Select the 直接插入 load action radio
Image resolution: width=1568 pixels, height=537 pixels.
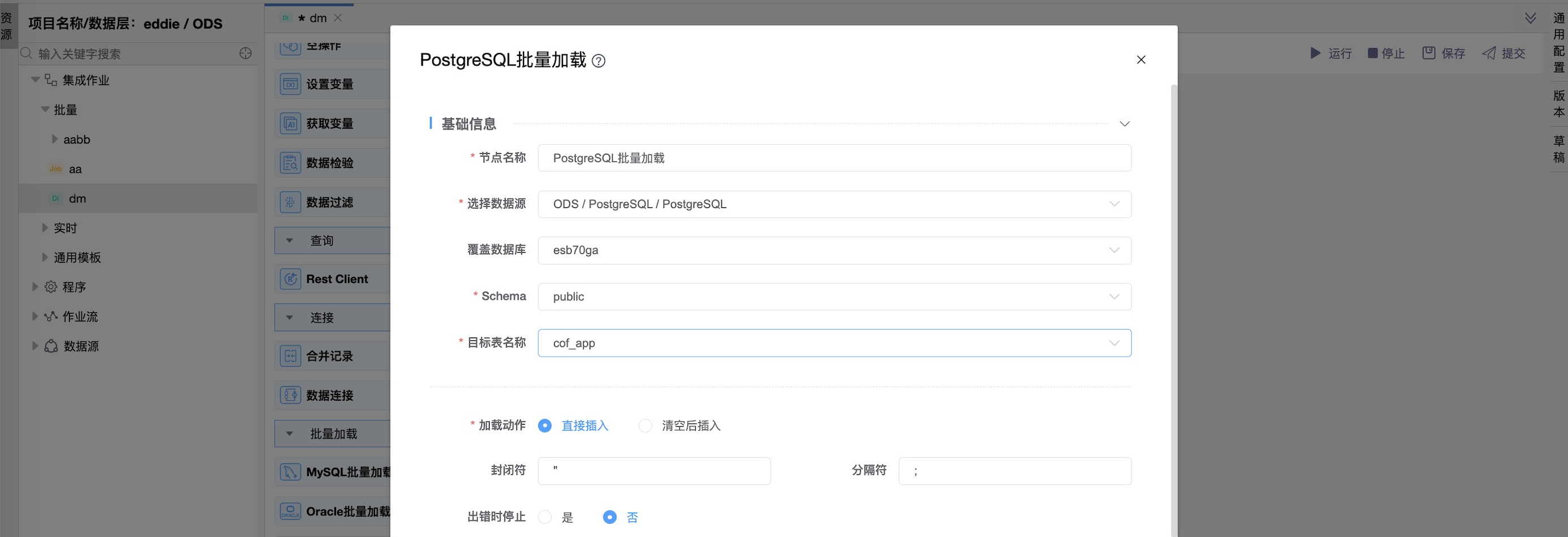(x=545, y=426)
